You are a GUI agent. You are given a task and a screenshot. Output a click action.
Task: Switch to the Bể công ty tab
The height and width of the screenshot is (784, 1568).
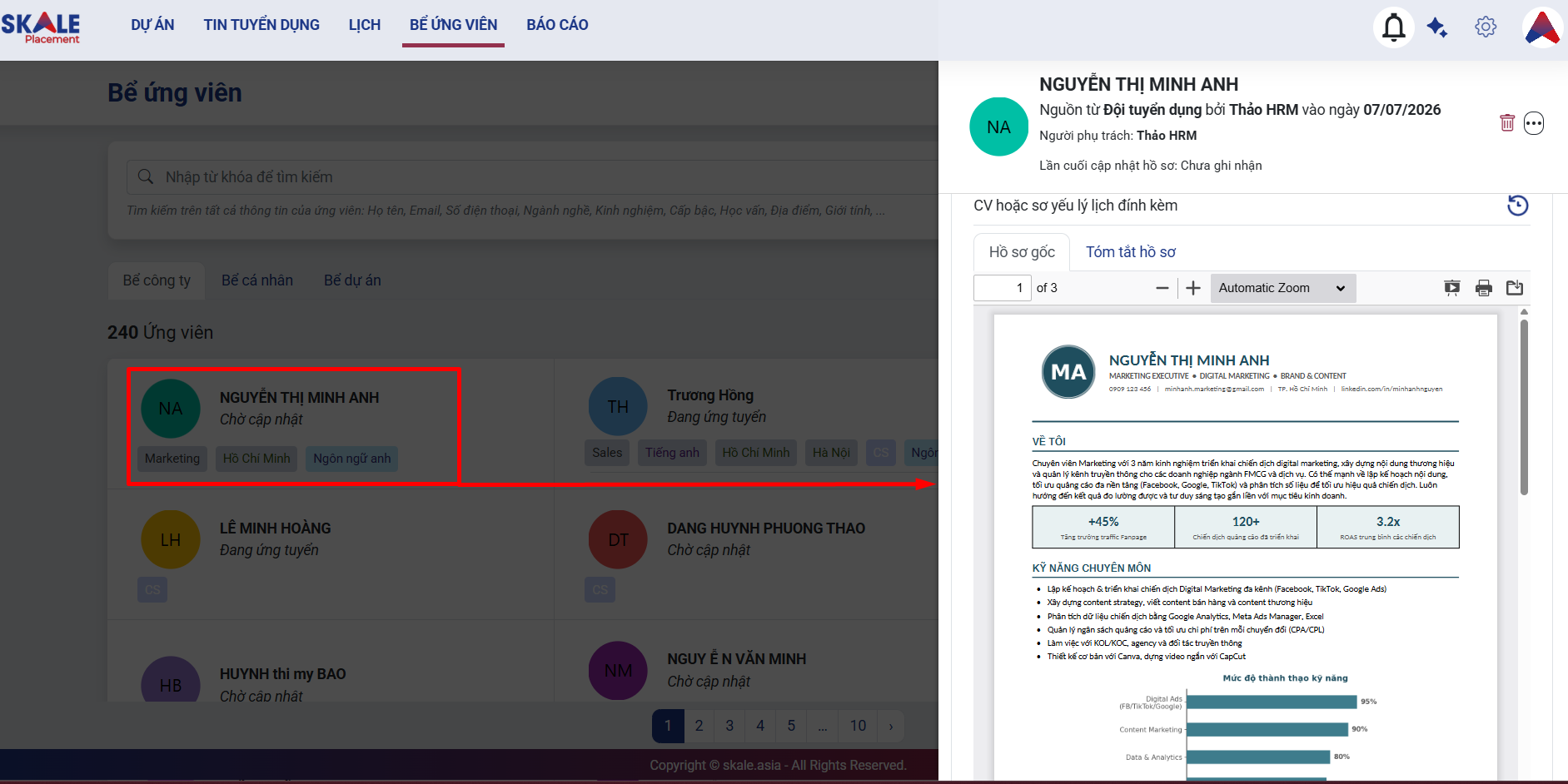pyautogui.click(x=157, y=280)
